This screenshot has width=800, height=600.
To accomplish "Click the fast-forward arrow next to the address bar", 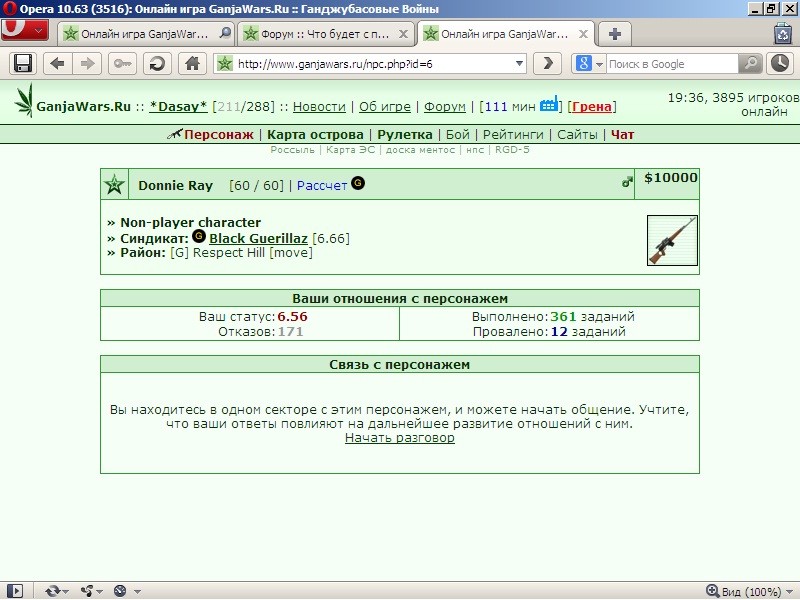I will point(547,64).
